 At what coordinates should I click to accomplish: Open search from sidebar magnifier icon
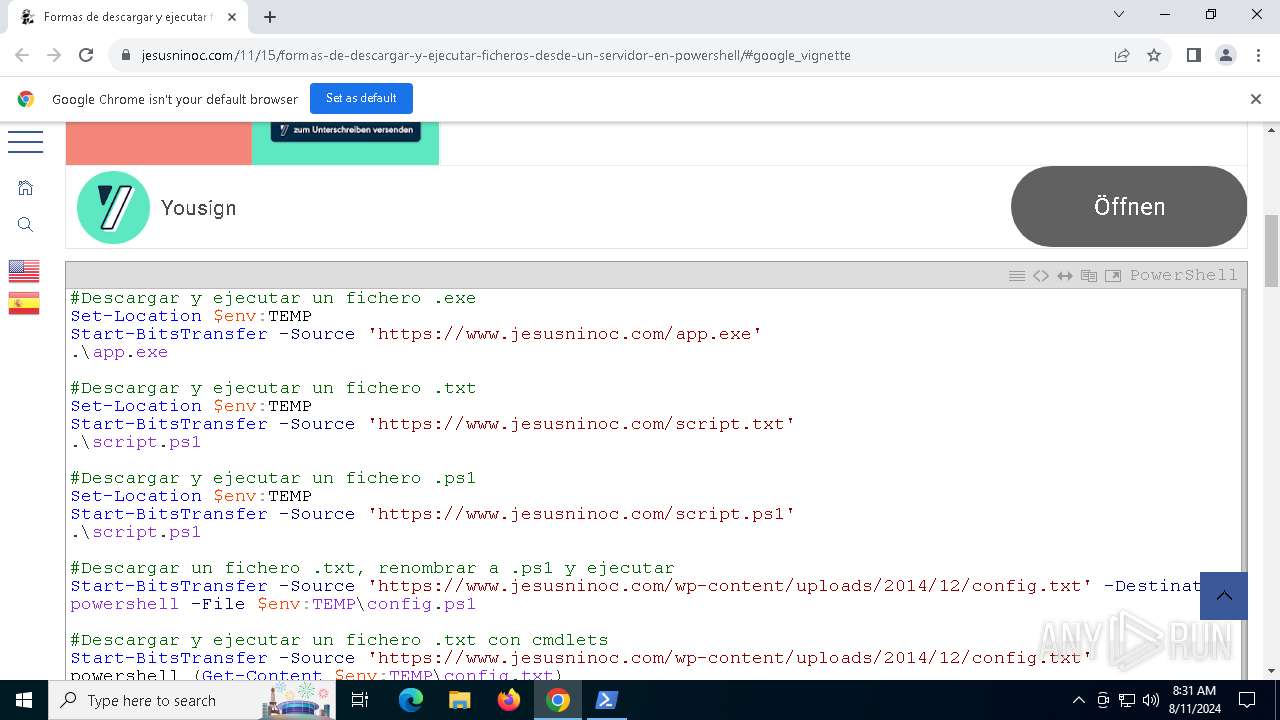(x=26, y=225)
